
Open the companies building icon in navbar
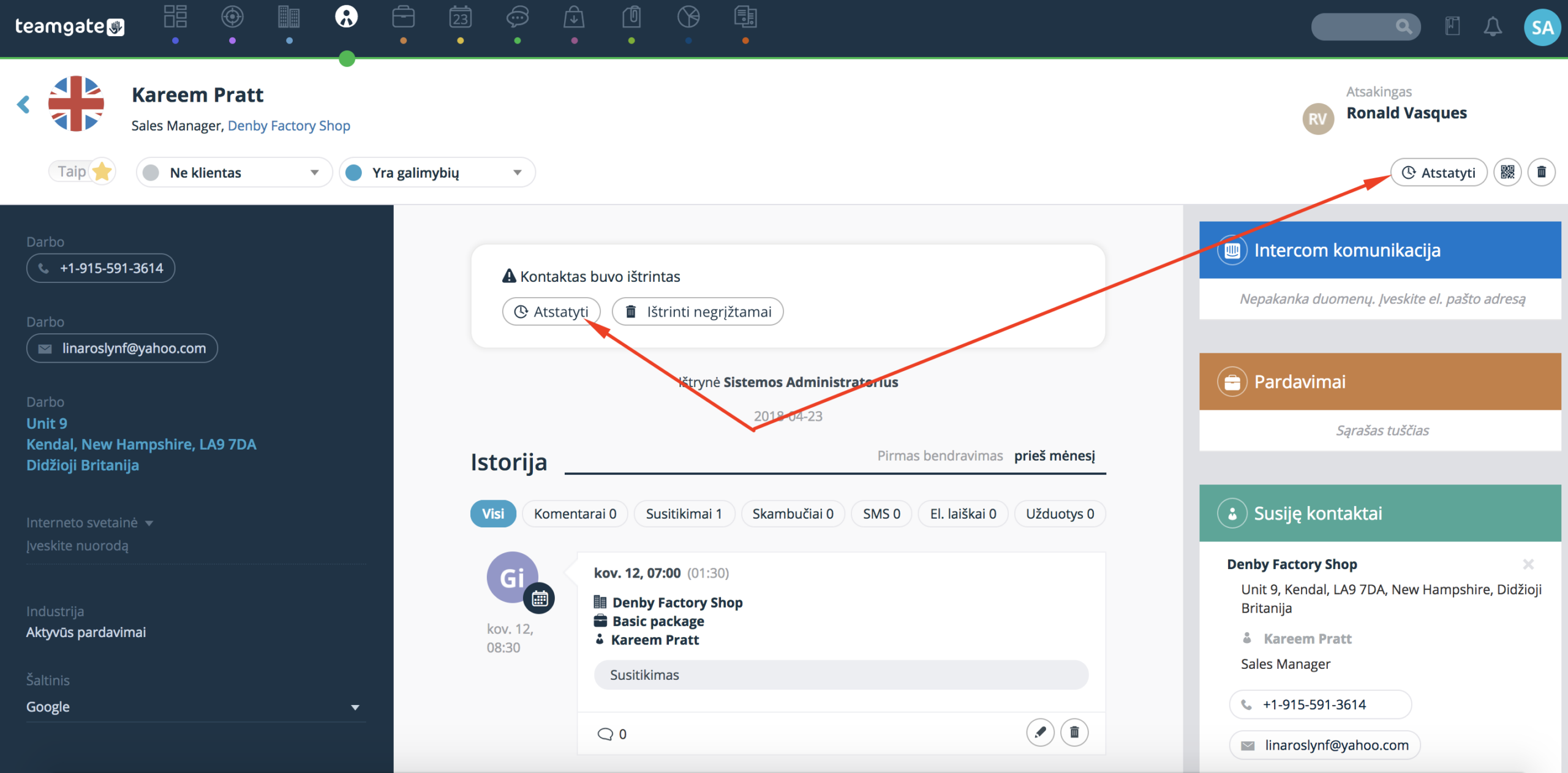(289, 17)
